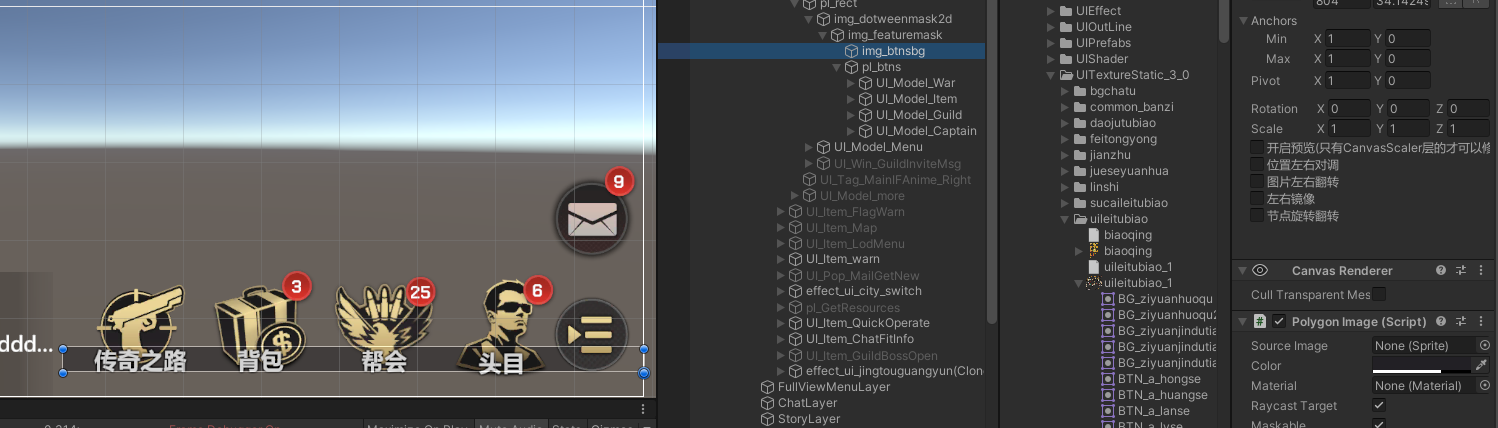Viewport: 1498px width, 428px height.
Task: Click the Rotation Z input field
Action: (1467, 109)
